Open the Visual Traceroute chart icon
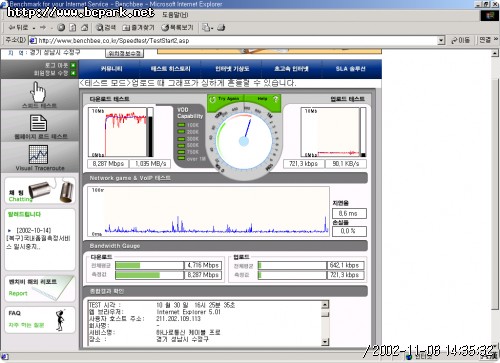Screen dimensions: 500x363 [38, 154]
